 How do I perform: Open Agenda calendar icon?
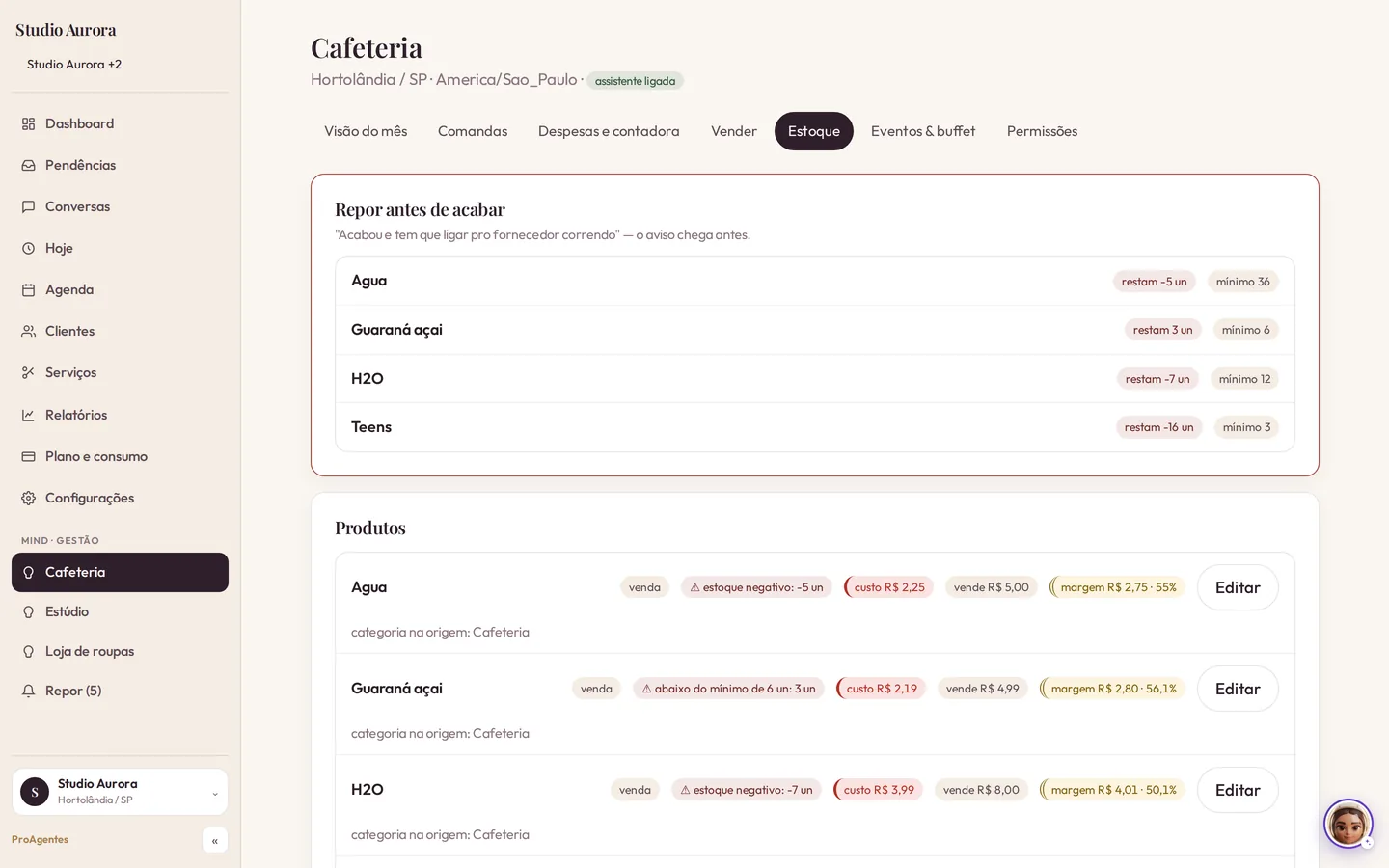(x=28, y=289)
